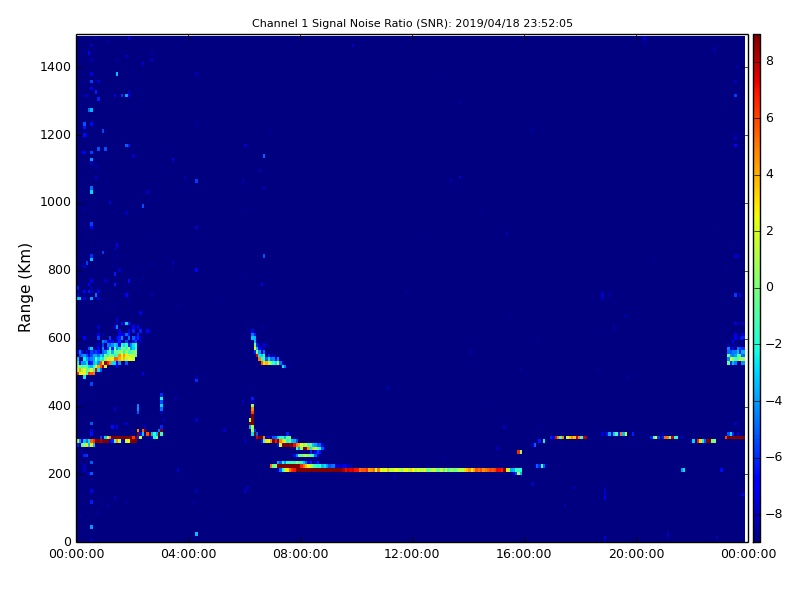
Task: Click colorbar tick label 4
Action: pos(770,174)
